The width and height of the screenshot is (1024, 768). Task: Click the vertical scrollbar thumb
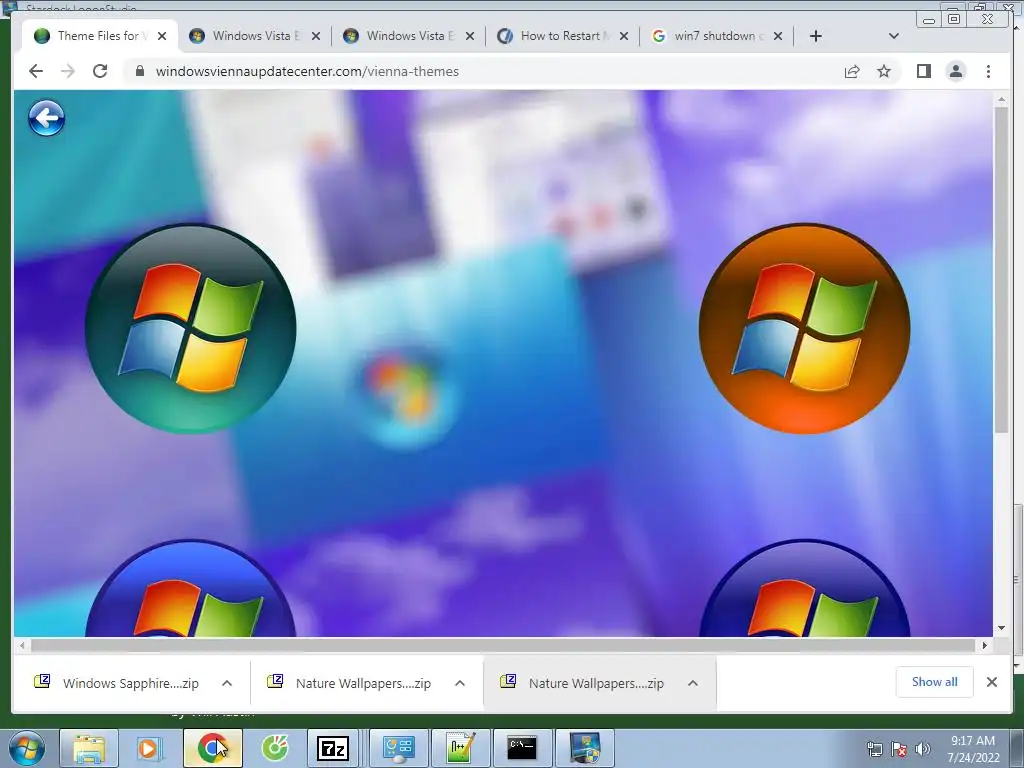pos(1001,268)
